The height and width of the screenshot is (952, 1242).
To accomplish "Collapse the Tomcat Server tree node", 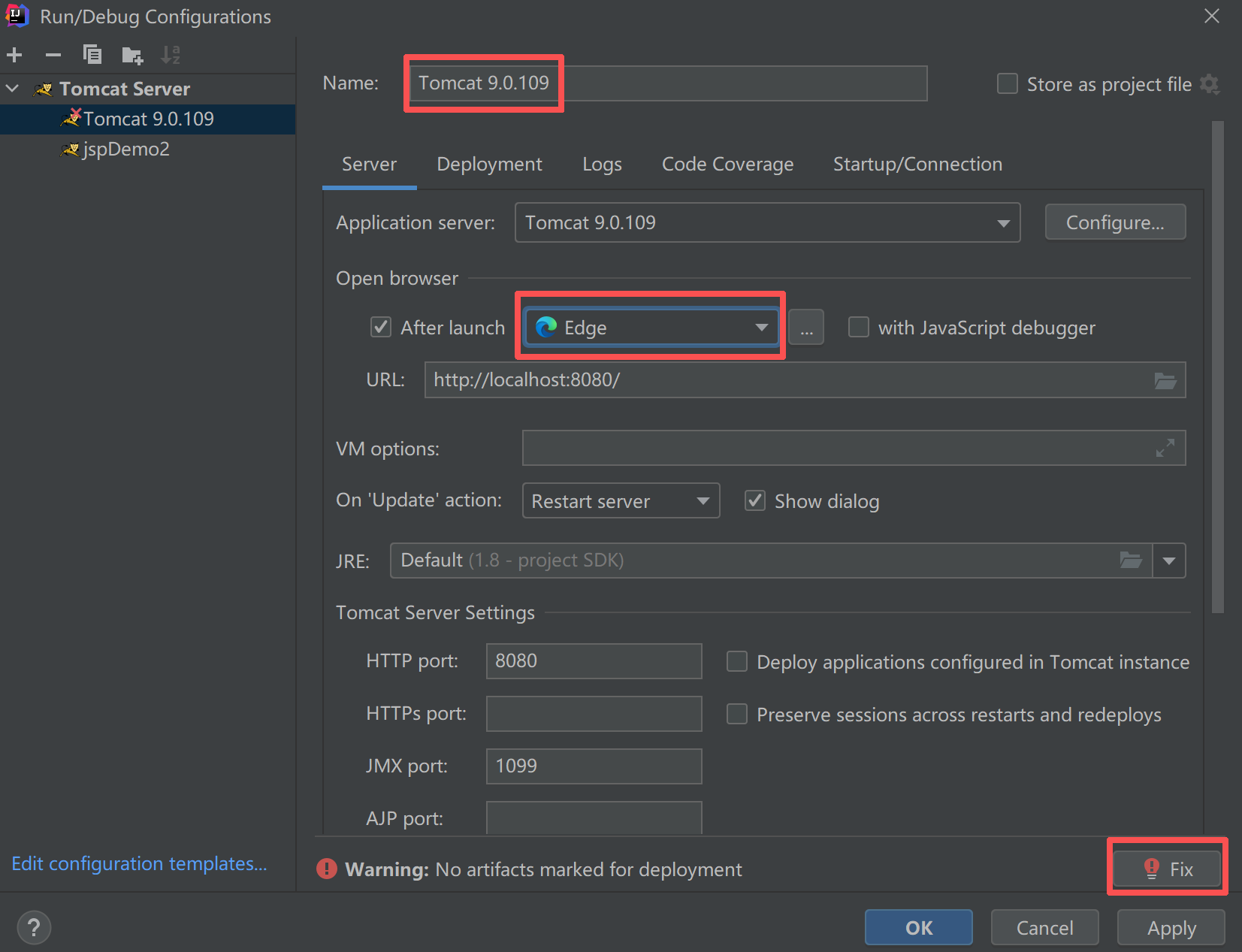I will click(x=13, y=89).
